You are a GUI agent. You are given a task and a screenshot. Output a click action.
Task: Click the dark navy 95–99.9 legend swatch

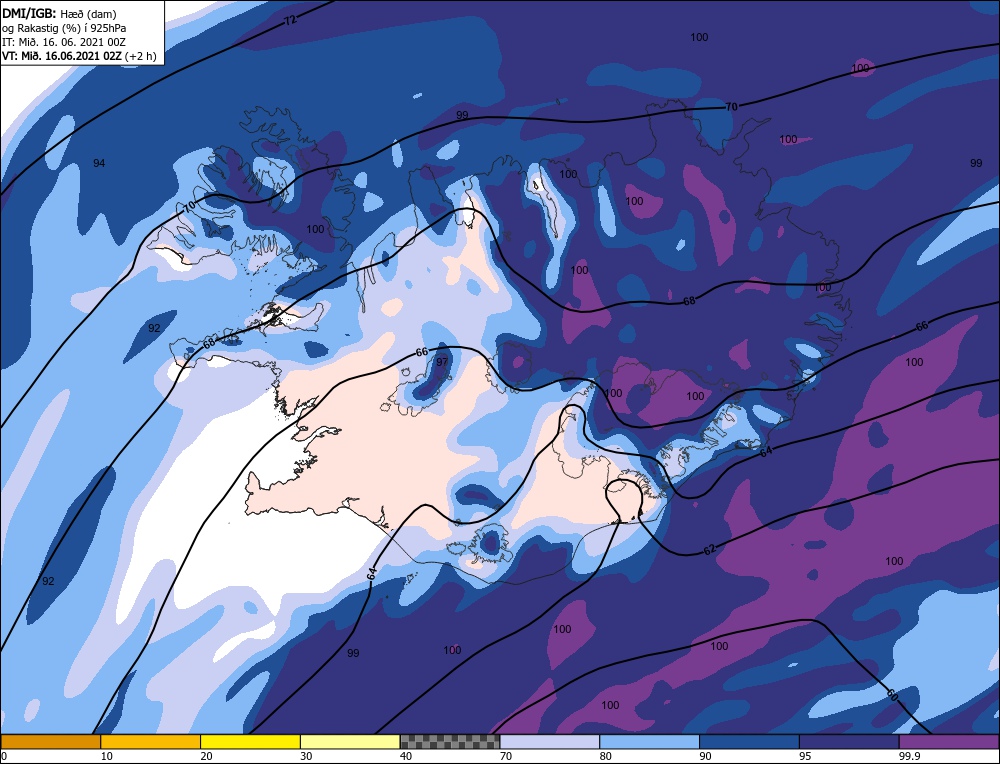pos(849,741)
